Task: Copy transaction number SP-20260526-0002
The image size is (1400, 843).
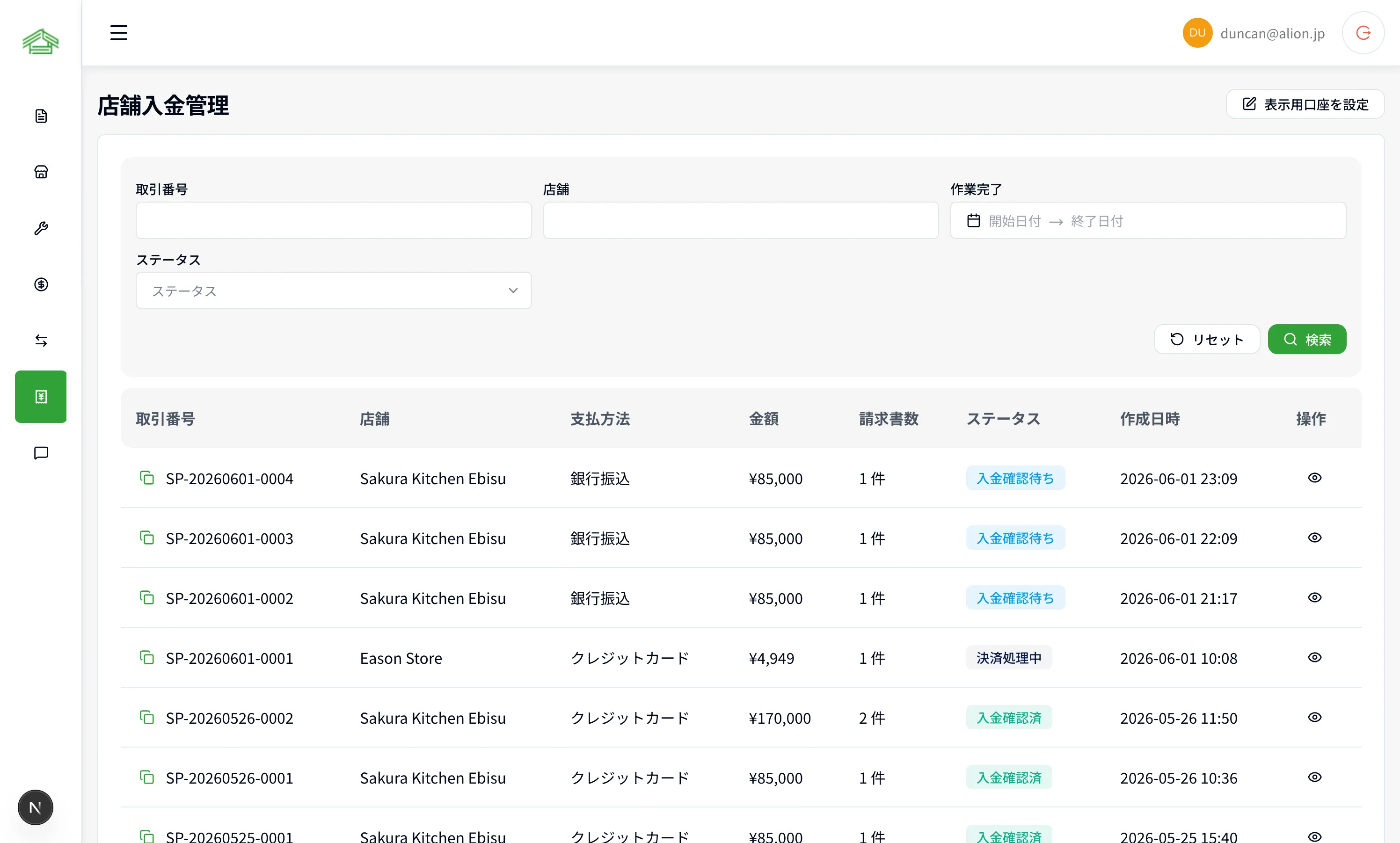Action: [147, 718]
